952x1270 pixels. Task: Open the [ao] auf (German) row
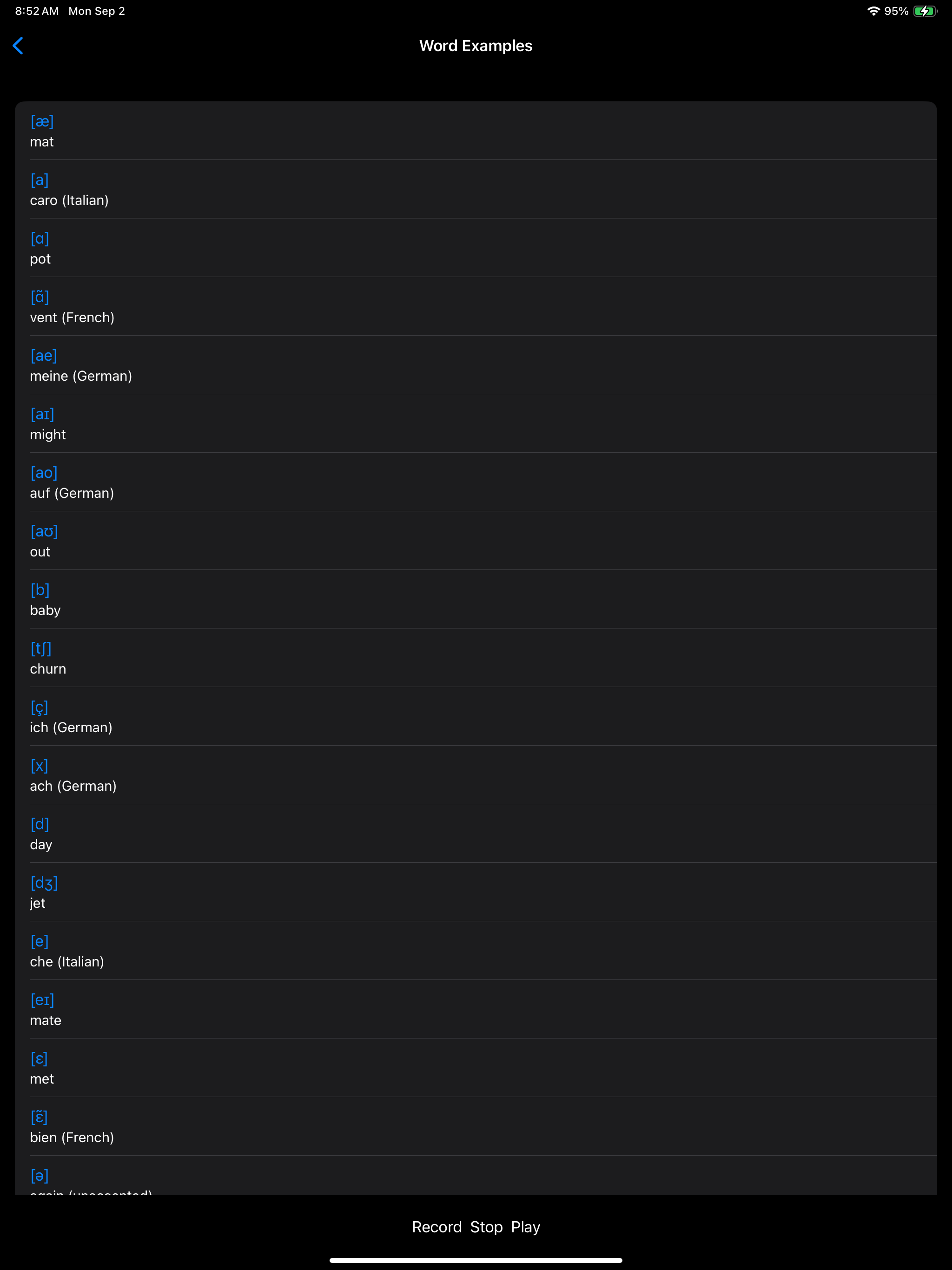click(x=476, y=482)
